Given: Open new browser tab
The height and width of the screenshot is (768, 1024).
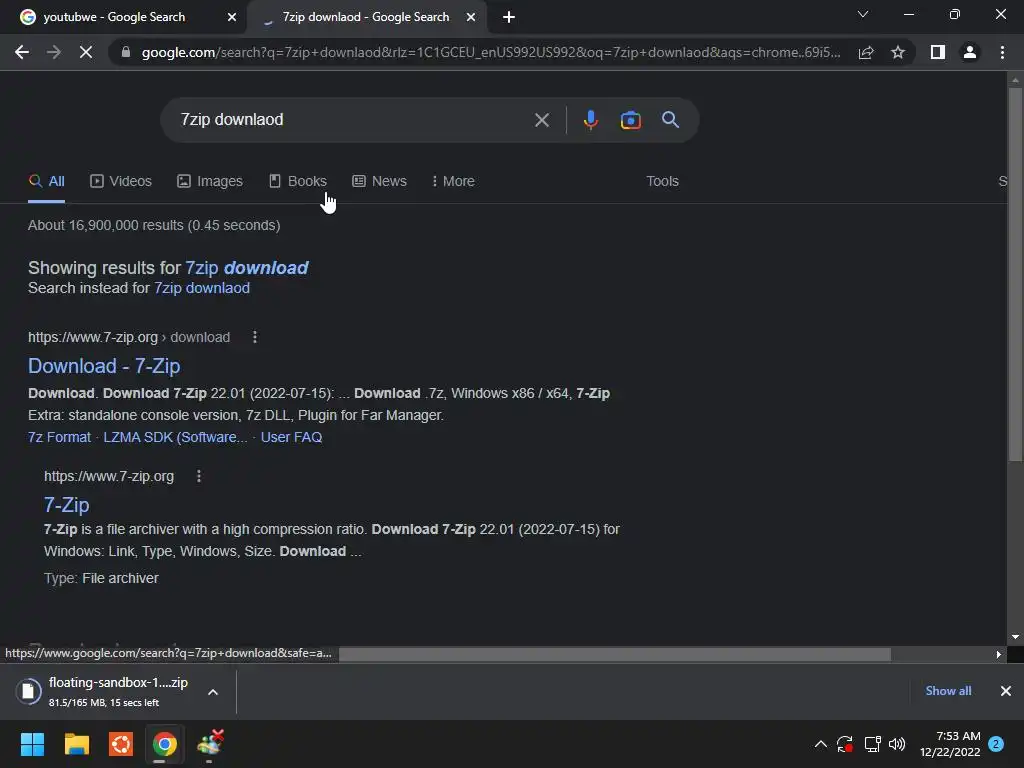Looking at the screenshot, I should coord(509,17).
